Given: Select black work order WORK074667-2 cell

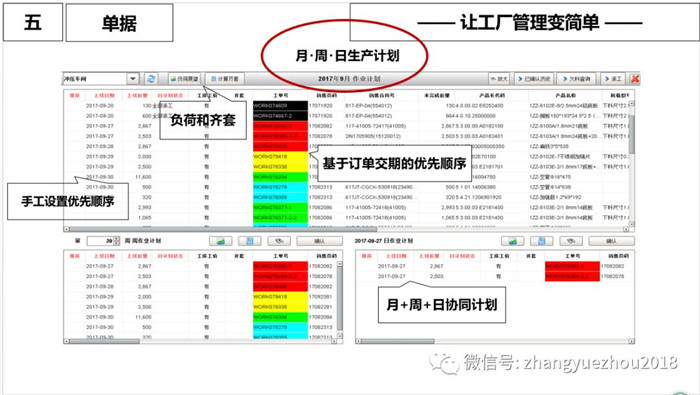Looking at the screenshot, I should pos(280,116).
